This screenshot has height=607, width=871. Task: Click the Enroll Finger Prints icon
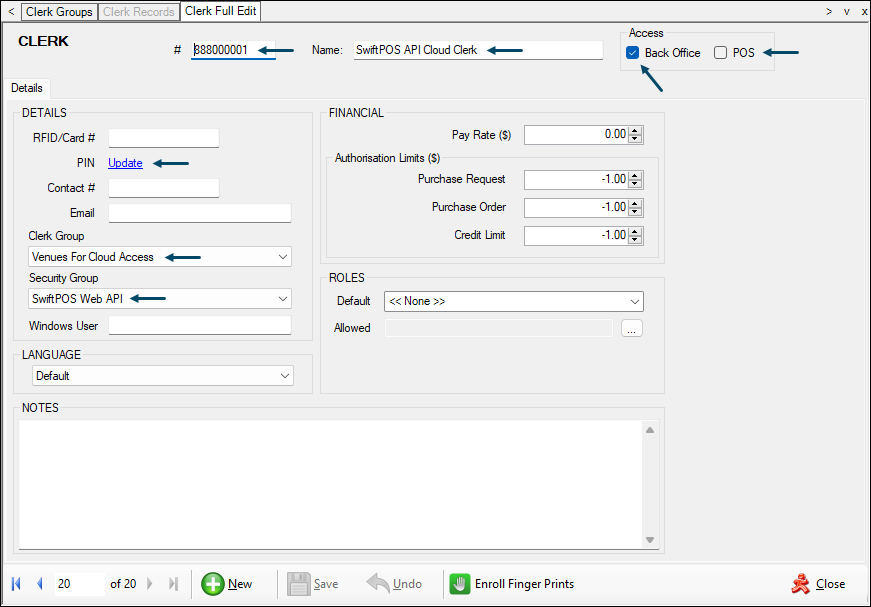460,584
